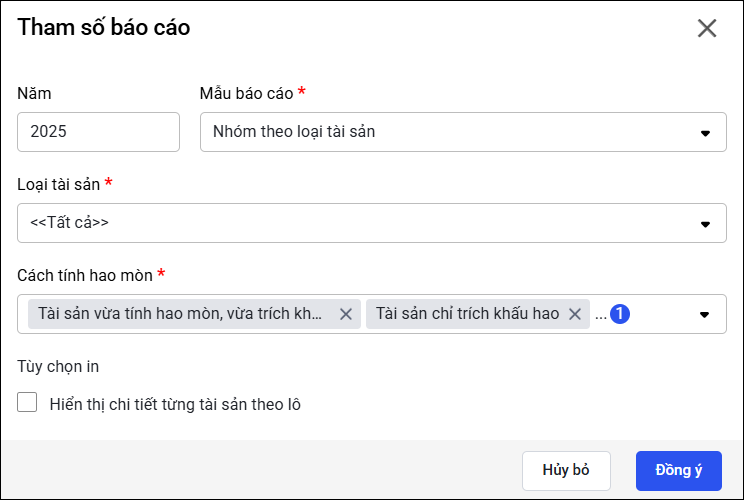Remove the 'Tài sản vừa tính hao mòn' chip
This screenshot has height=500, width=744.
346,314
